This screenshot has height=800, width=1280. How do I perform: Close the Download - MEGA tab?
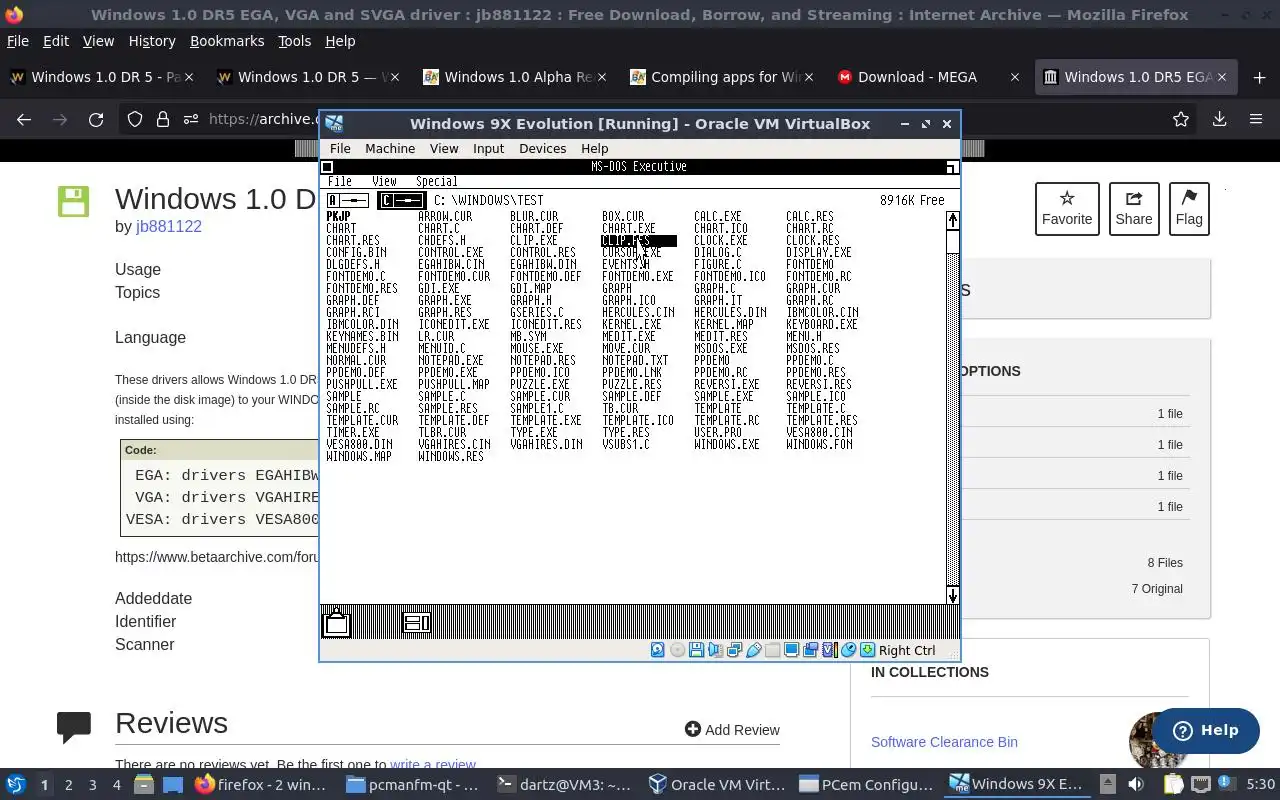click(x=1015, y=77)
